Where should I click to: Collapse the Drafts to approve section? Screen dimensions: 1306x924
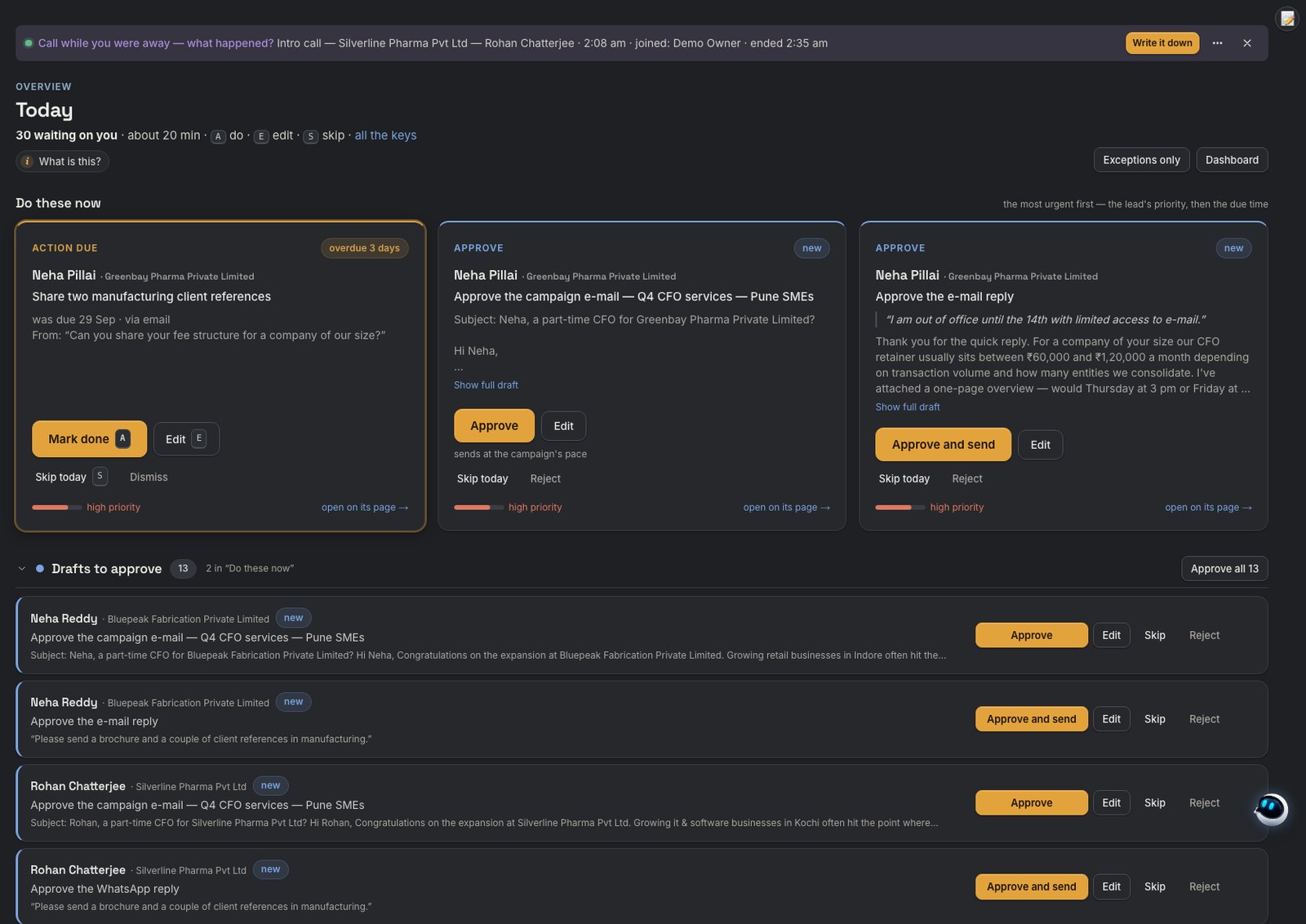pos(22,569)
